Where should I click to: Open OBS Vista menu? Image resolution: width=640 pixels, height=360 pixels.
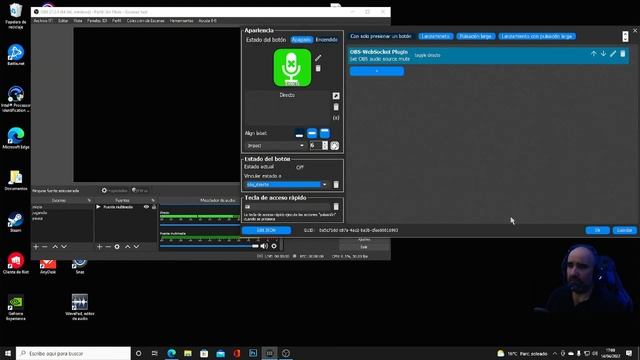pyautogui.click(x=78, y=21)
